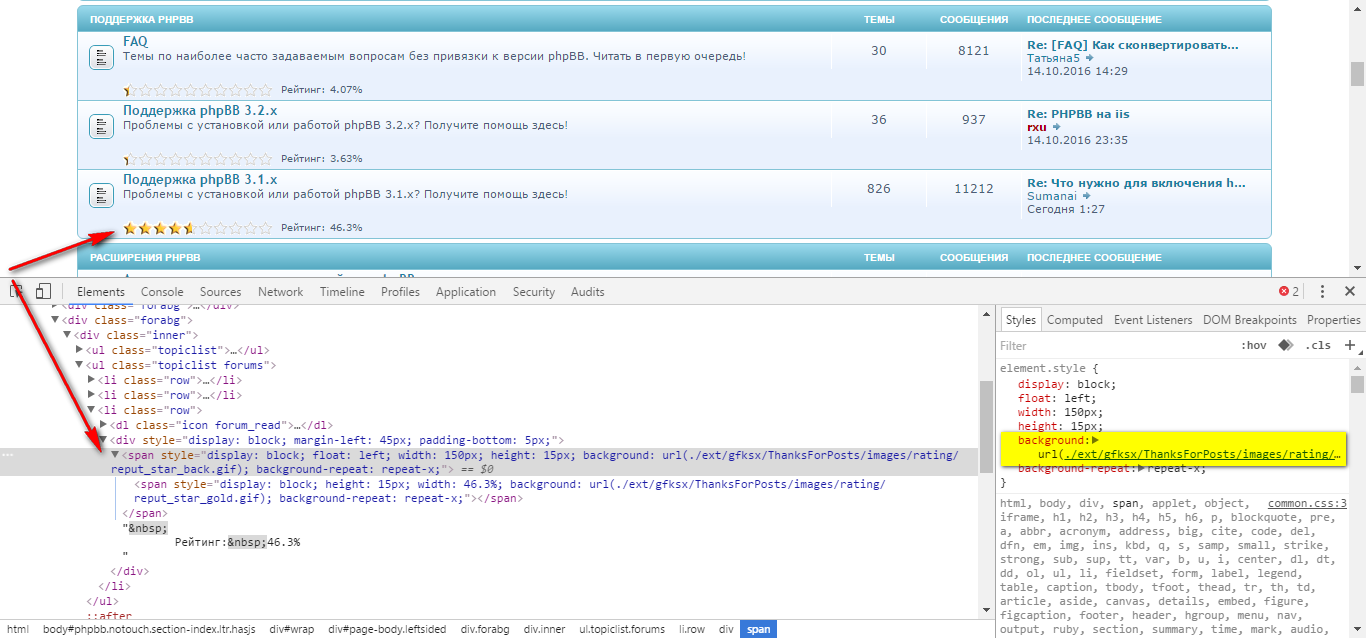1366x638 pixels.
Task: Add a new style rule with plus icon
Action: click(x=1349, y=345)
